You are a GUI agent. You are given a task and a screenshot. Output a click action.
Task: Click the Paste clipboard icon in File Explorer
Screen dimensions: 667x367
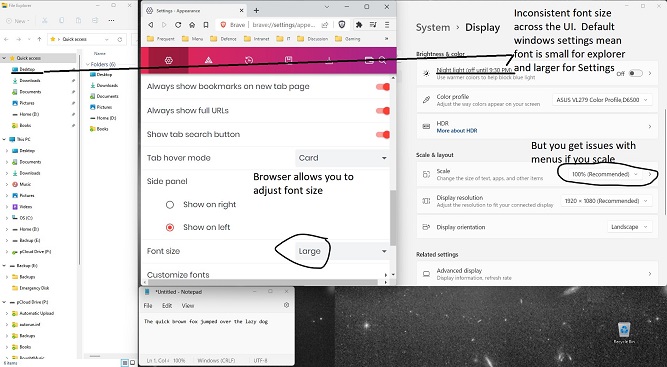(78, 20)
